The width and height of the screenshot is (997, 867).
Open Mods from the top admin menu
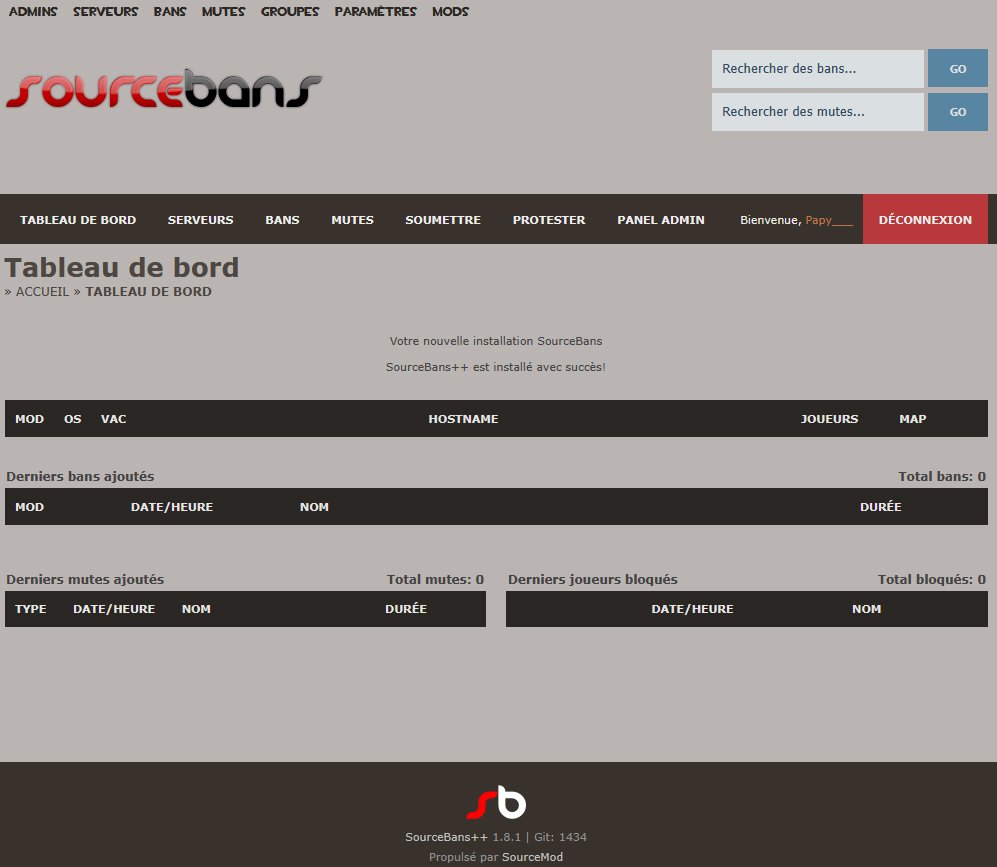[450, 12]
